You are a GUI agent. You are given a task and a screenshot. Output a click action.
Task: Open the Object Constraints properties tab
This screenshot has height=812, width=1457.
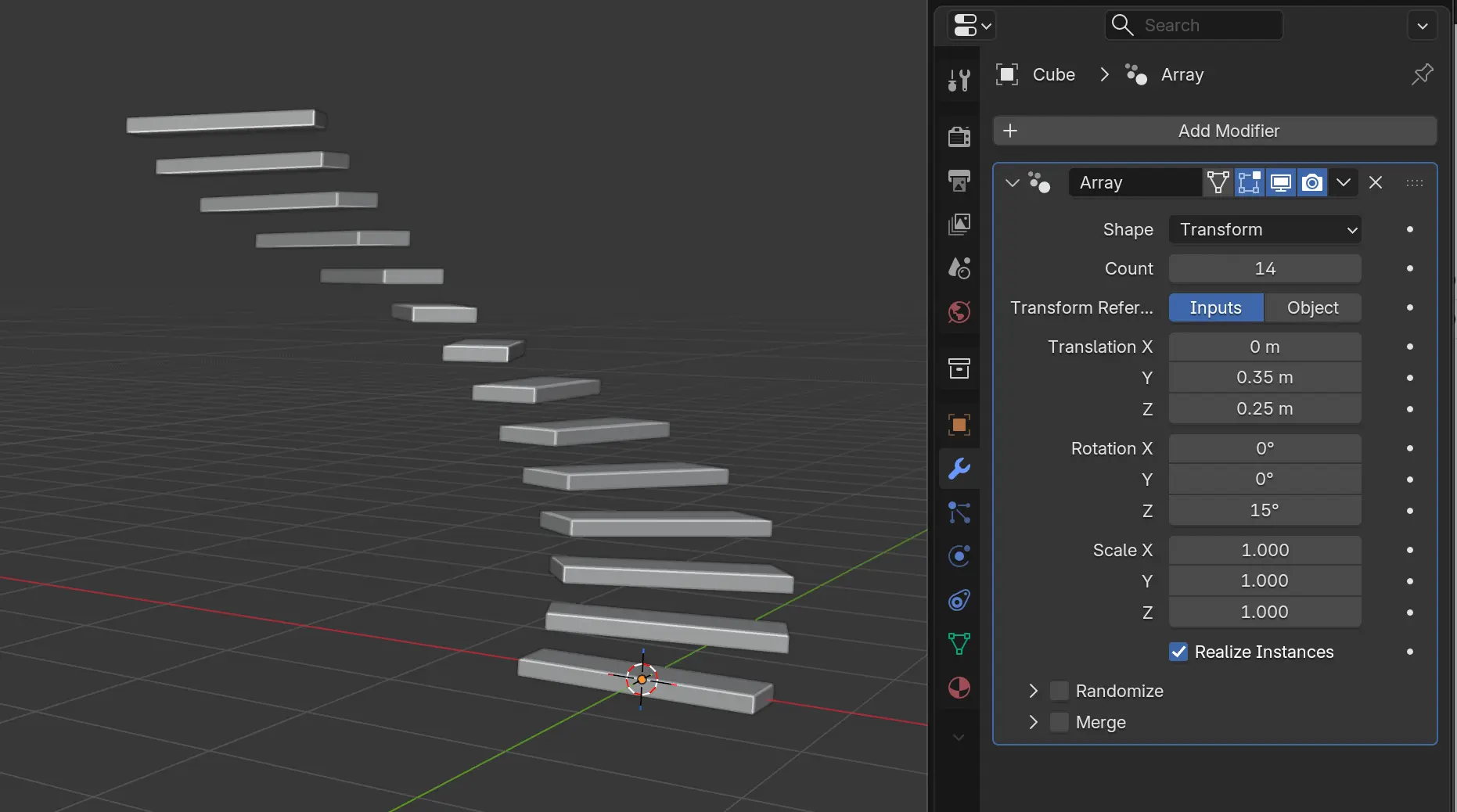tap(959, 600)
